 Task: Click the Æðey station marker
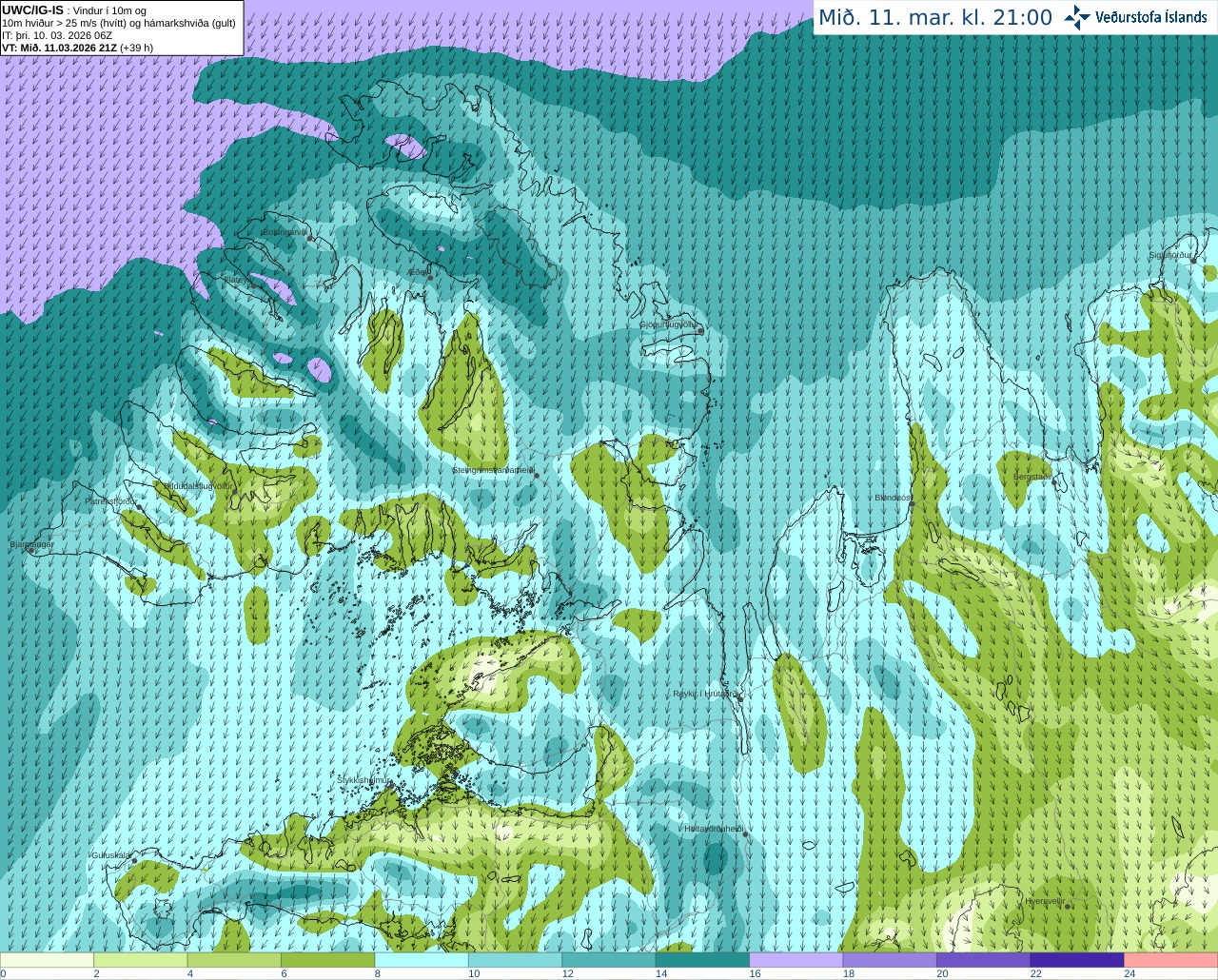(430, 277)
